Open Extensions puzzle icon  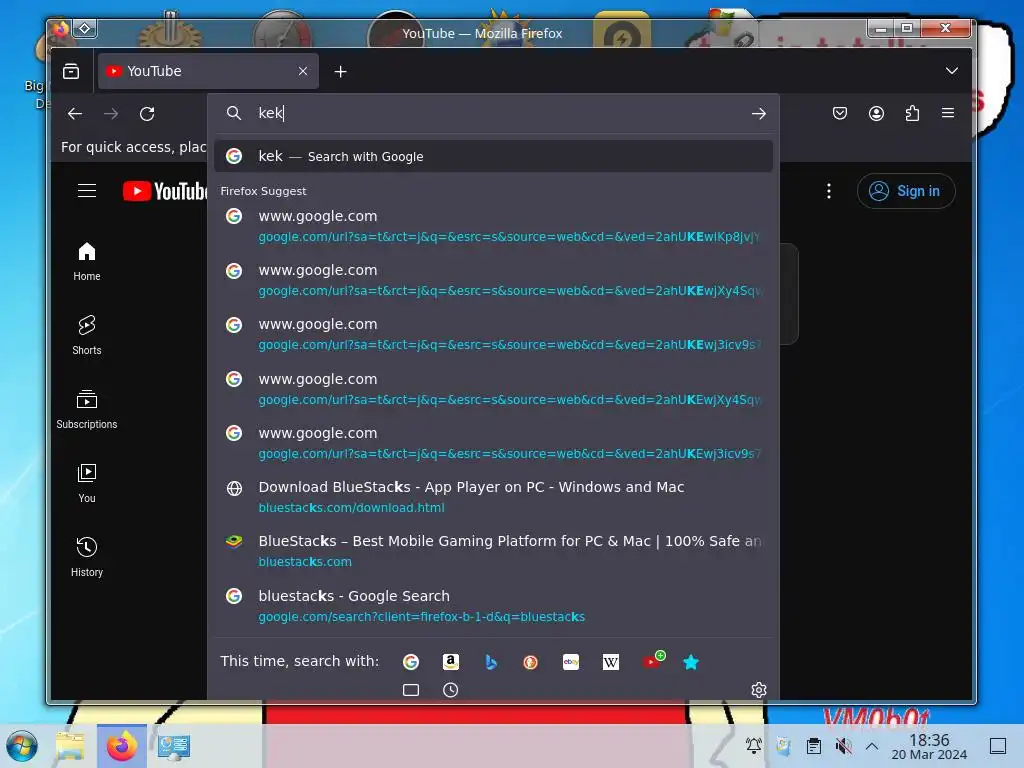(912, 114)
